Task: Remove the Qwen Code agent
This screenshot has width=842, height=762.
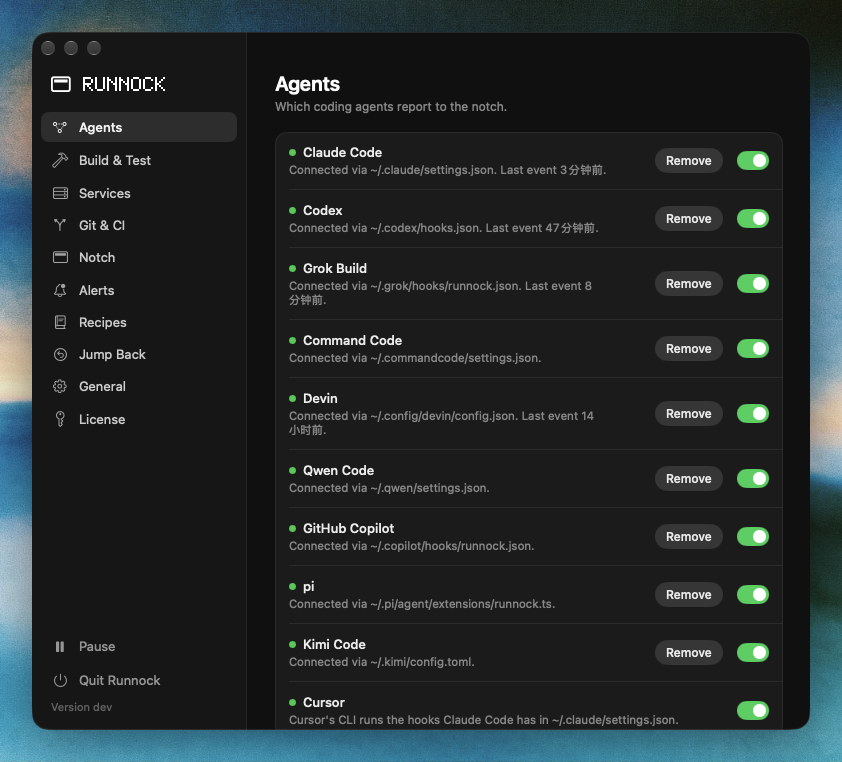Action: click(x=688, y=478)
